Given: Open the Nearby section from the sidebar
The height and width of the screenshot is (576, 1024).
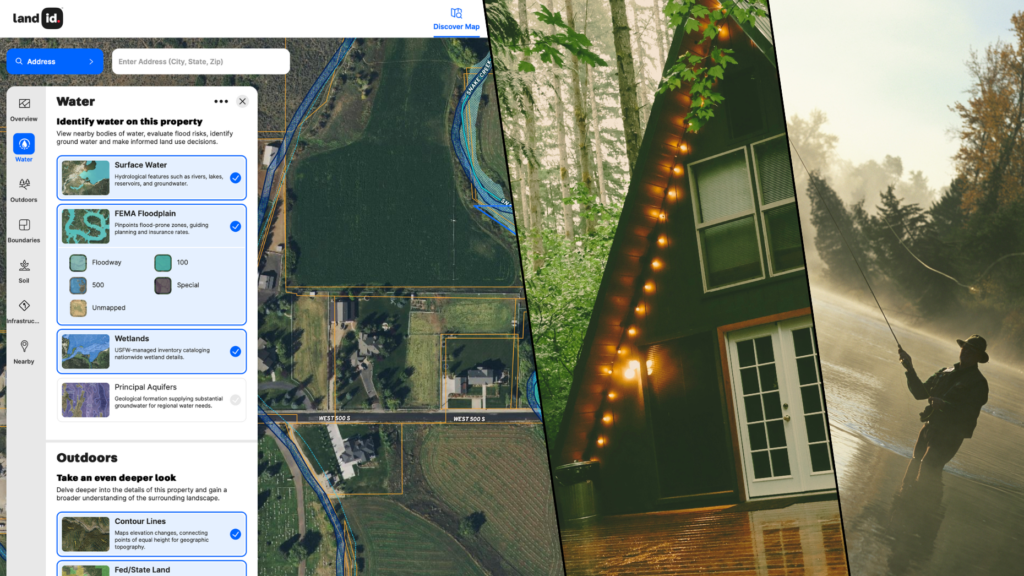Looking at the screenshot, I should pos(23,350).
